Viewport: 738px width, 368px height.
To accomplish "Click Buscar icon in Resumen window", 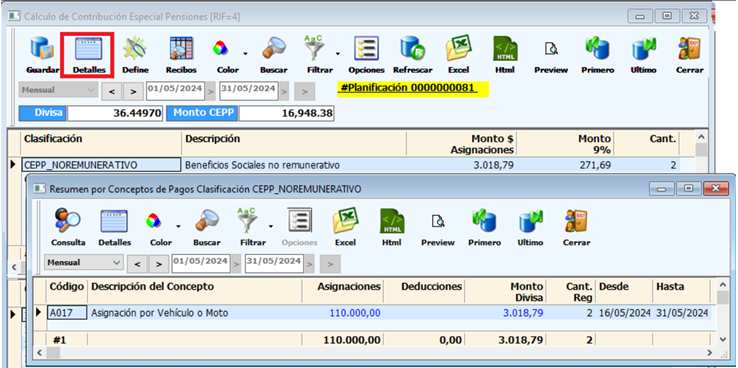I will (x=207, y=221).
